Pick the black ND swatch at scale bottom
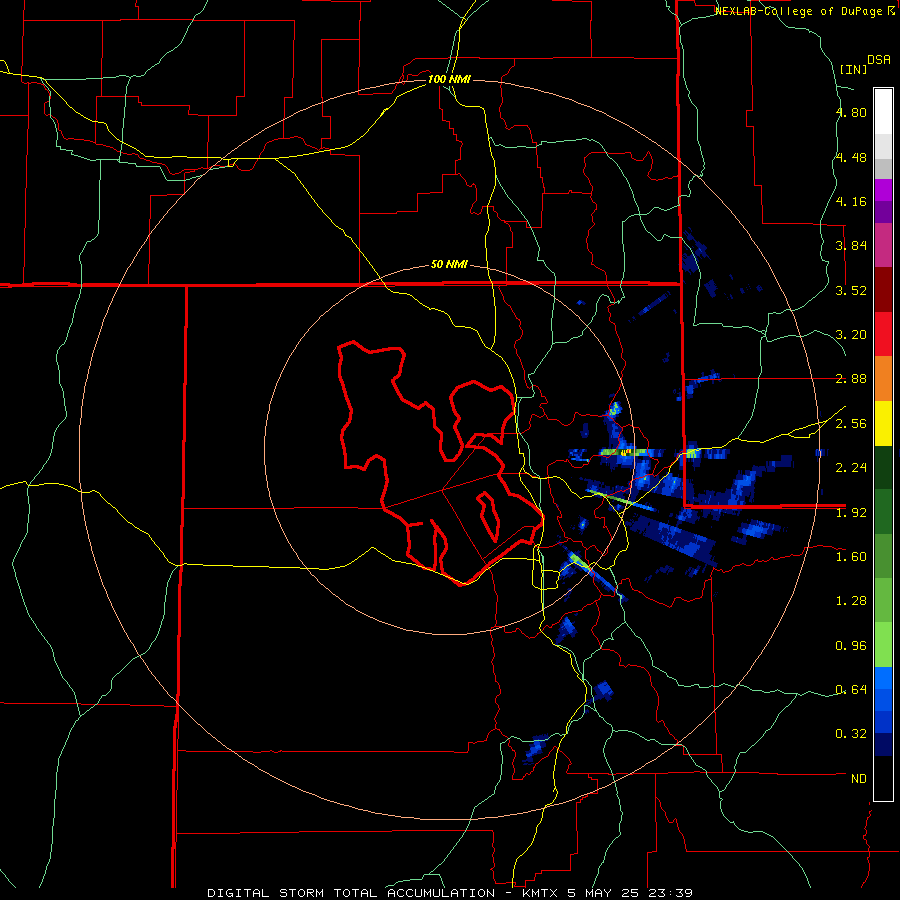 coord(883,778)
